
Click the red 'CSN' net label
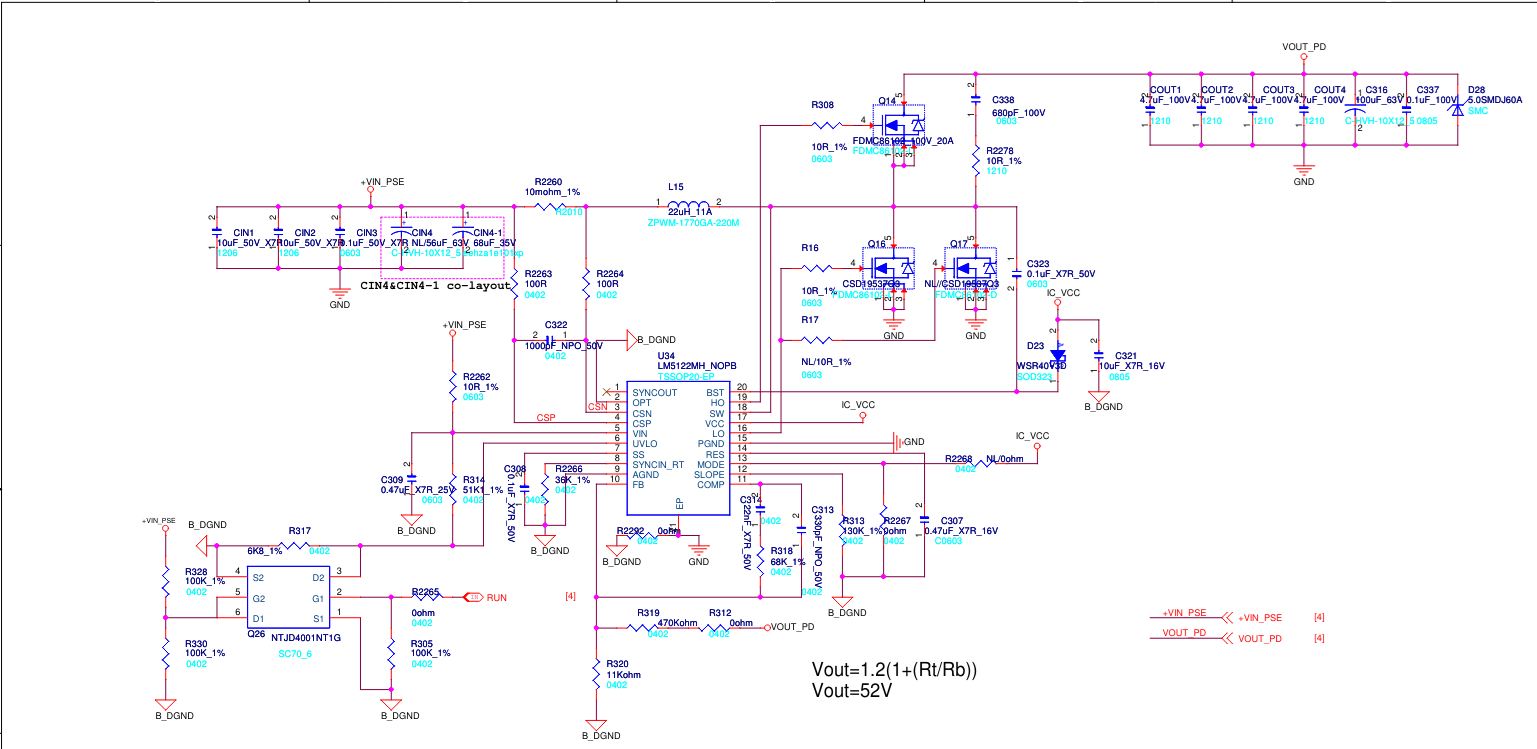click(597, 407)
